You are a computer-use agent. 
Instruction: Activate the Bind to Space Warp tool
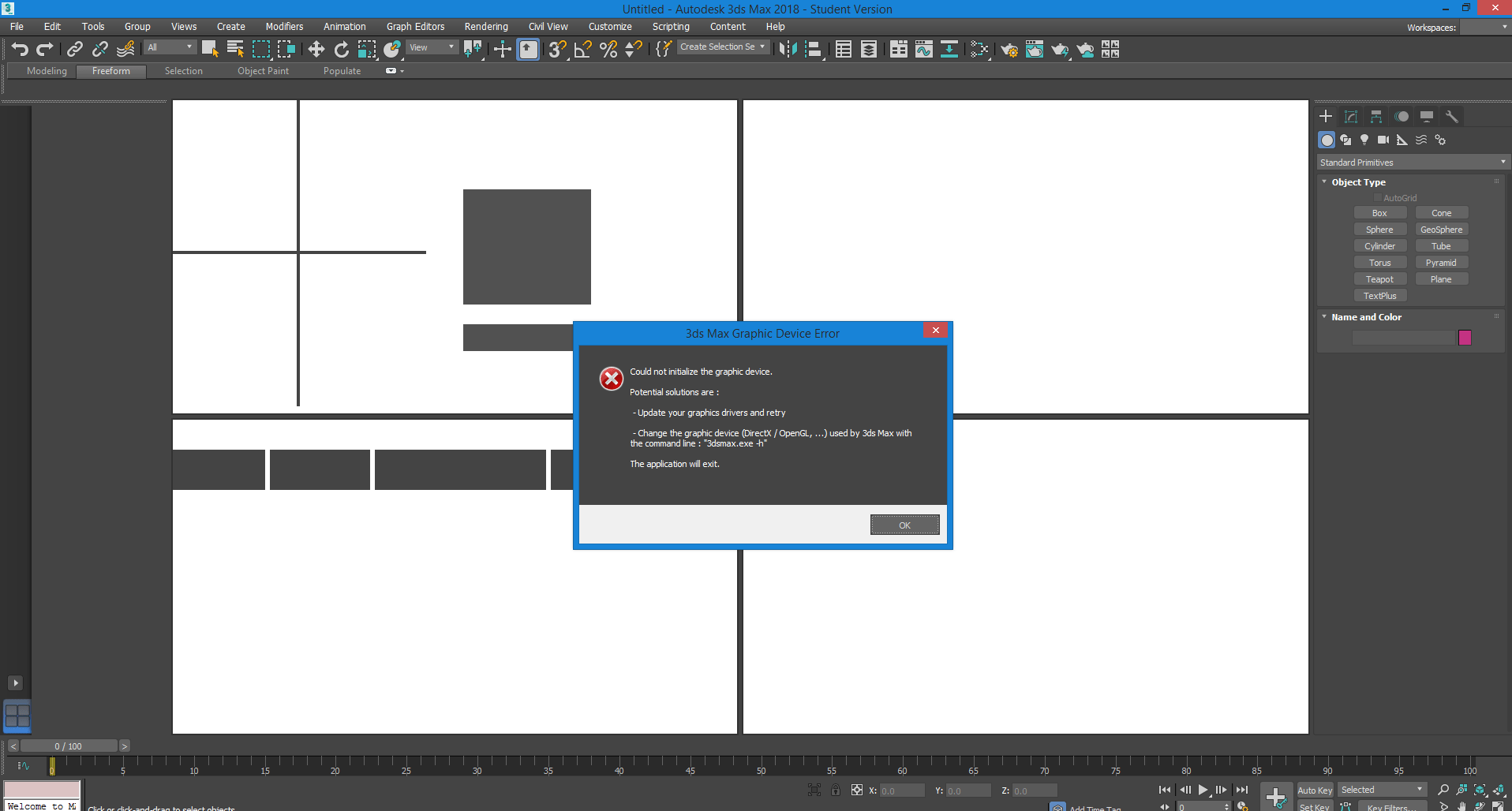click(x=125, y=49)
